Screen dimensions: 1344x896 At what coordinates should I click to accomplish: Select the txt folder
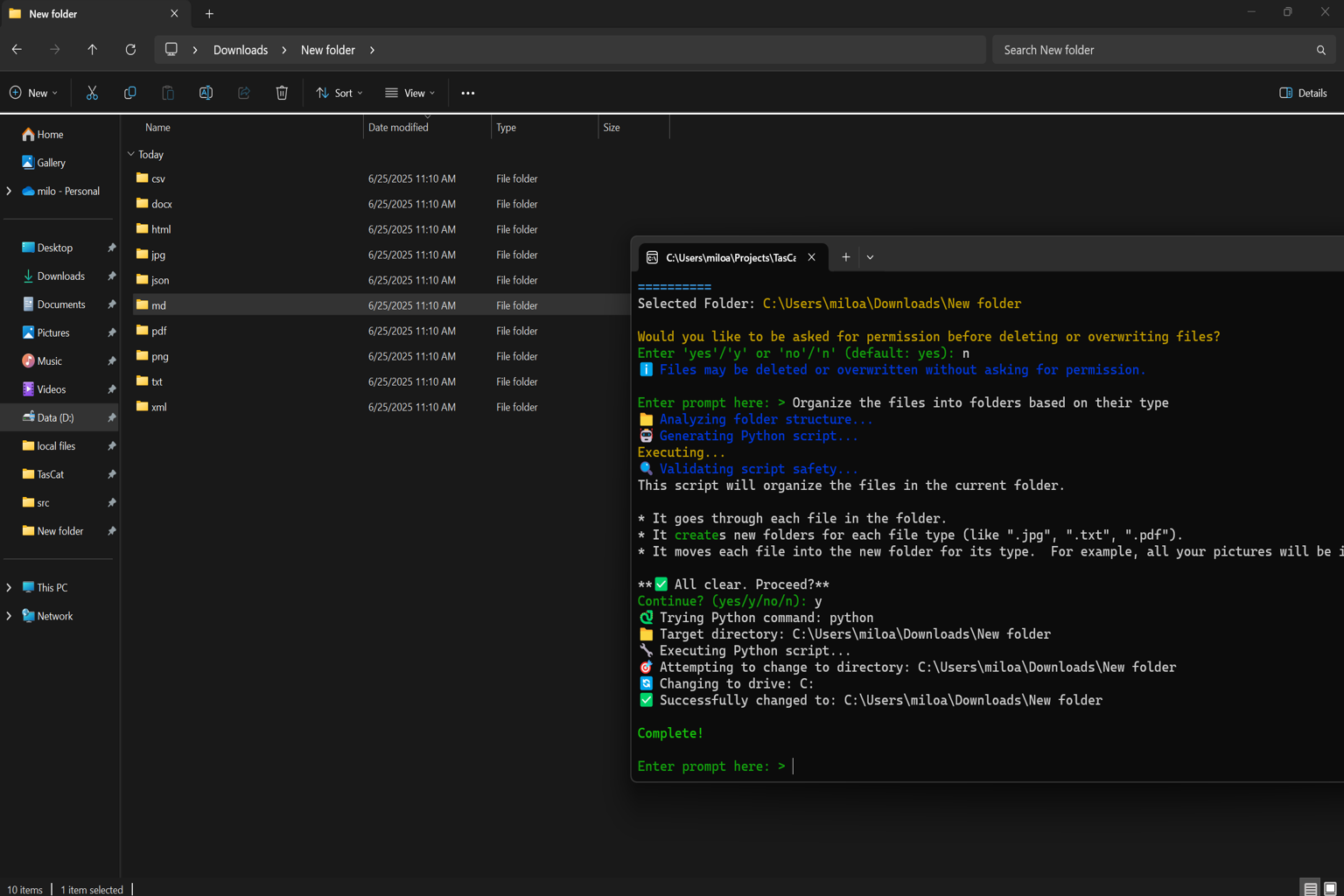(157, 381)
